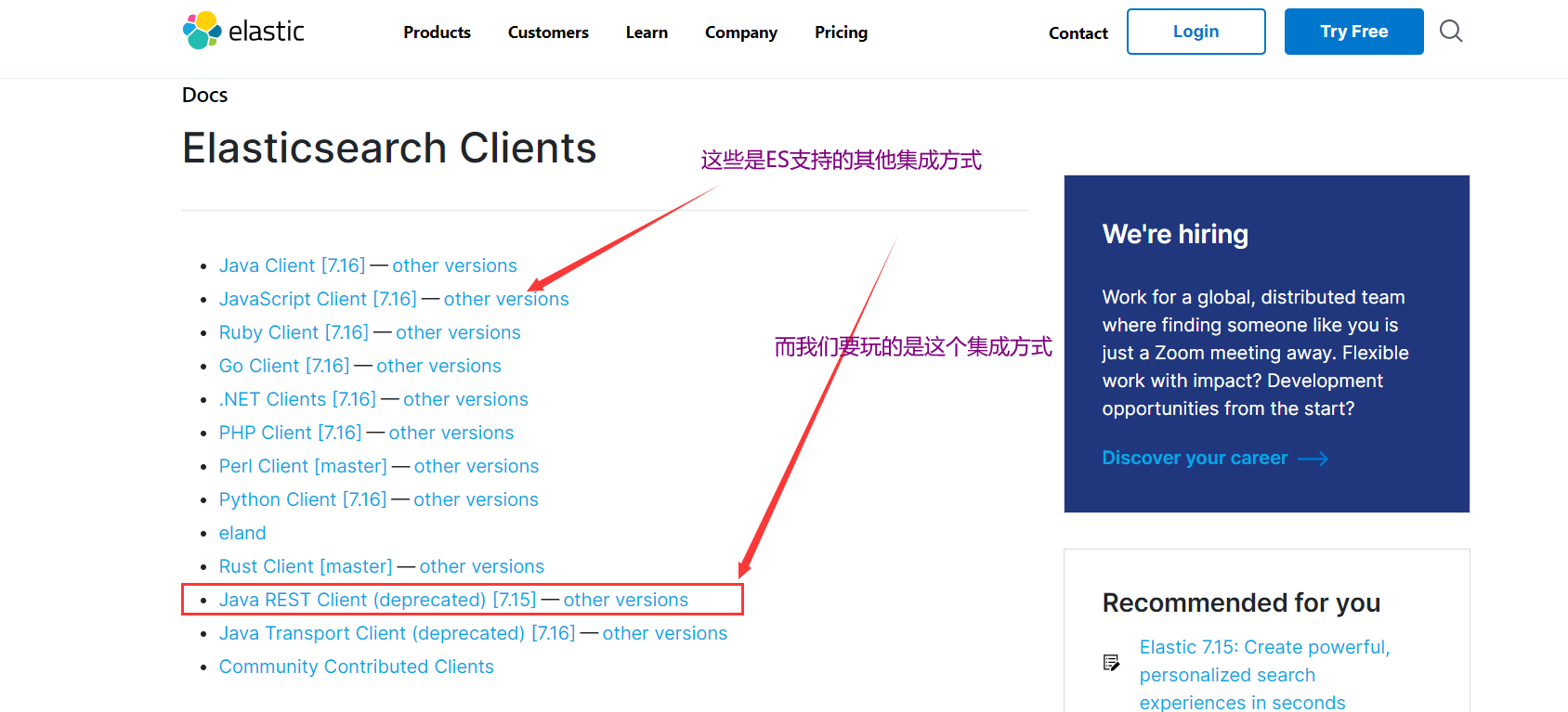Click the Elasticsearch Clients page heading

point(389,148)
